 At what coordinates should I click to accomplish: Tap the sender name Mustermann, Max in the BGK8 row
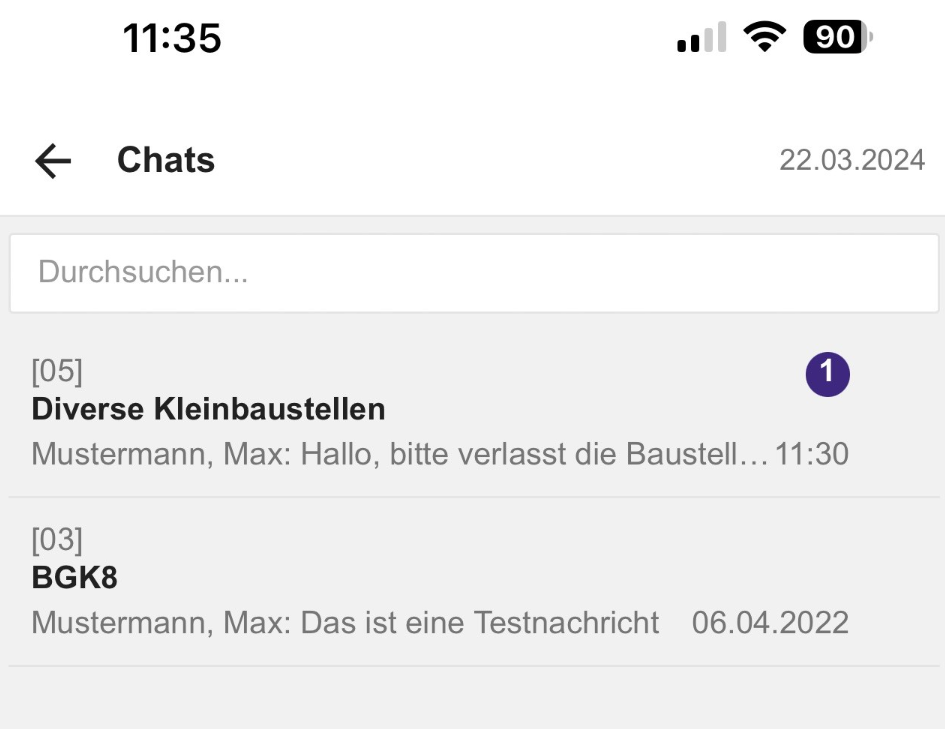coord(162,622)
